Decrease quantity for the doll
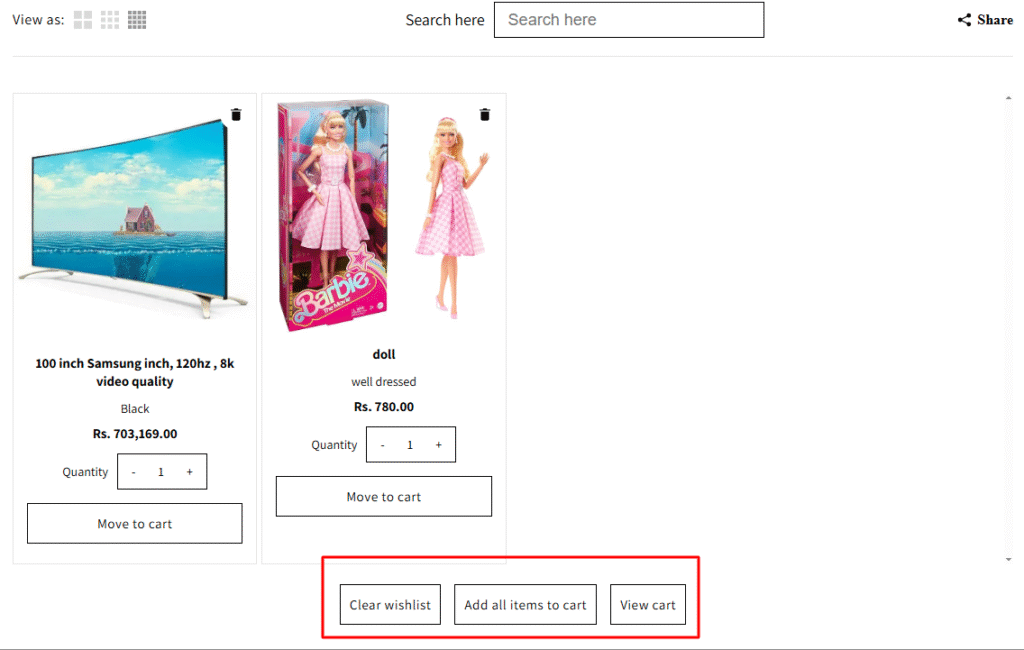The width and height of the screenshot is (1024, 650). (383, 445)
